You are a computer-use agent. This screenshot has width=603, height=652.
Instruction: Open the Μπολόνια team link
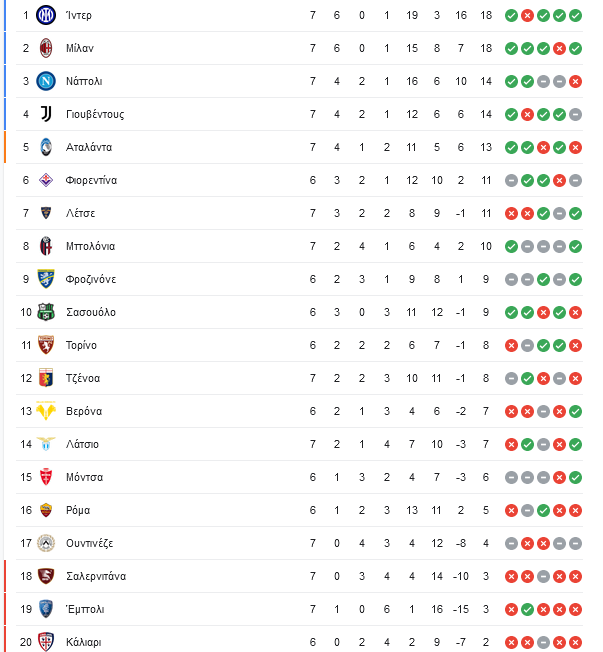pos(91,246)
